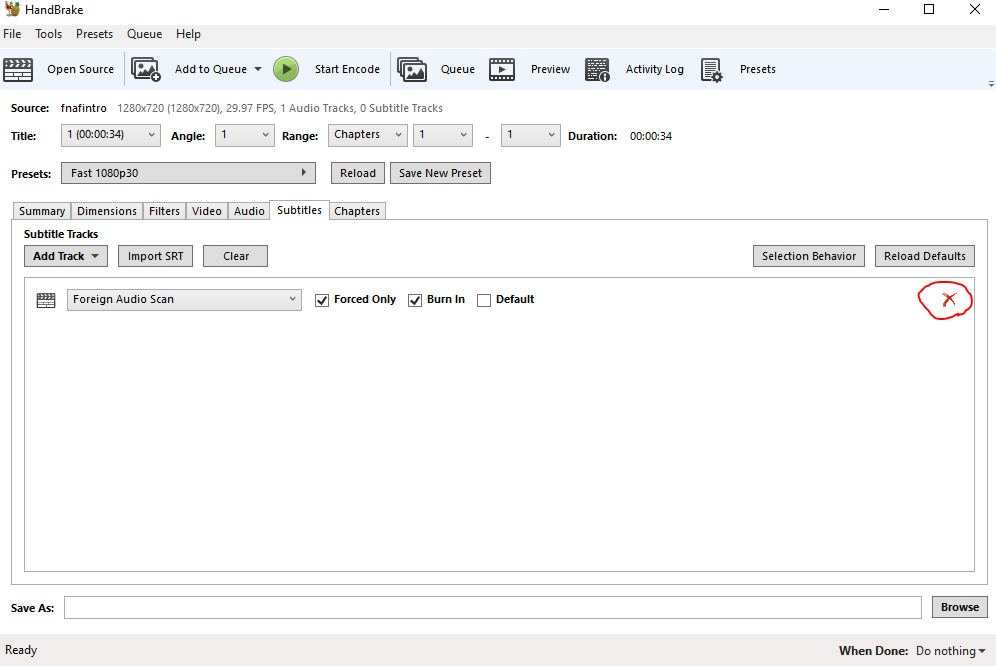Click the subtitle track clapper icon
This screenshot has width=996, height=666.
tap(46, 300)
